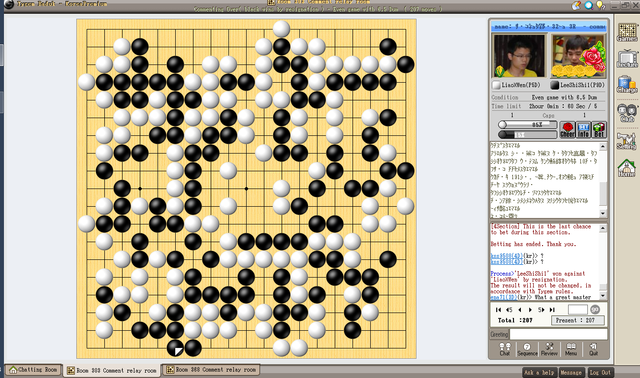This screenshot has width=640, height=378.
Task: Click the 'Betting has ended. Thank you.' message
Action: click(533, 244)
